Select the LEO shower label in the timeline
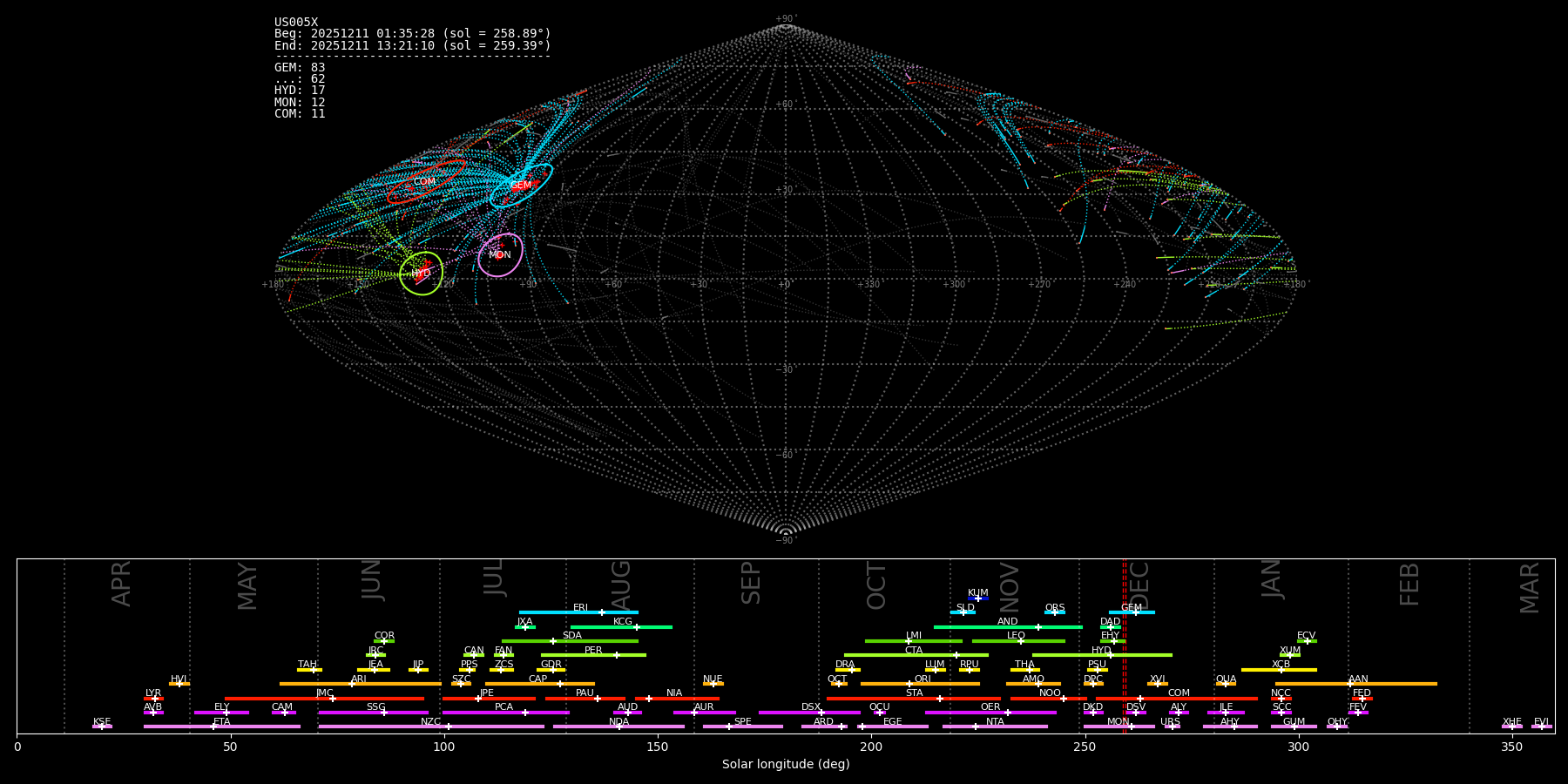Viewport: 1568px width, 784px height. pos(1017,636)
